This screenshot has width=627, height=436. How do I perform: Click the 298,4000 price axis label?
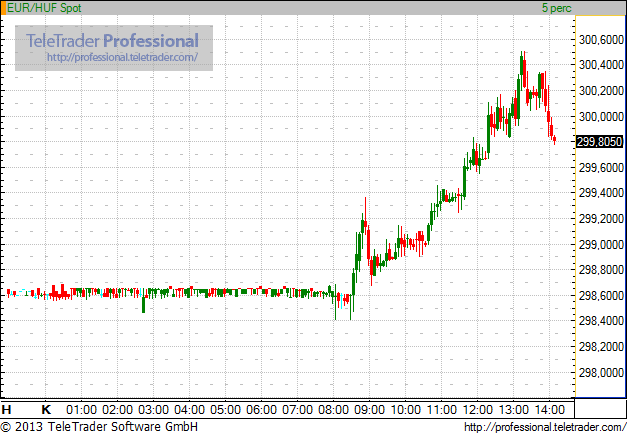click(601, 321)
